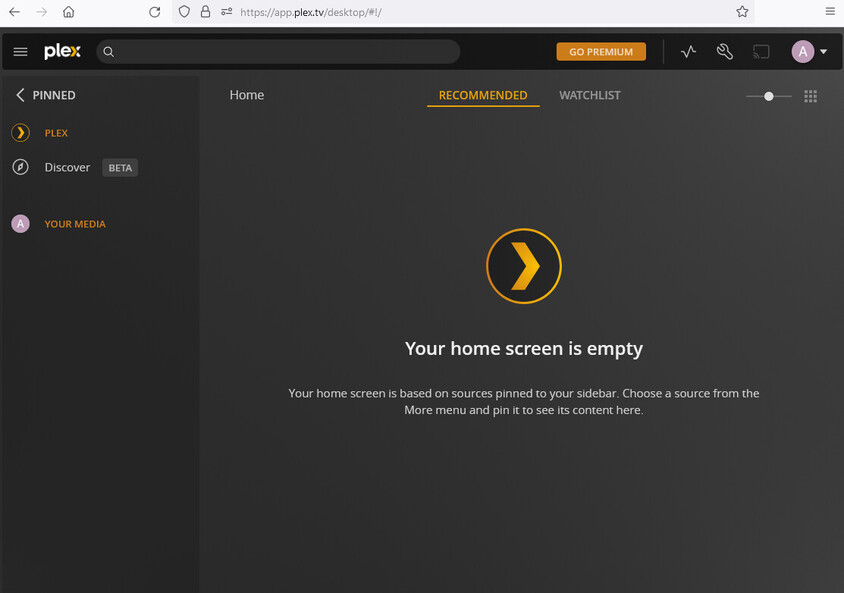This screenshot has height=593, width=844.
Task: Click the search magnifier icon
Action: point(108,52)
